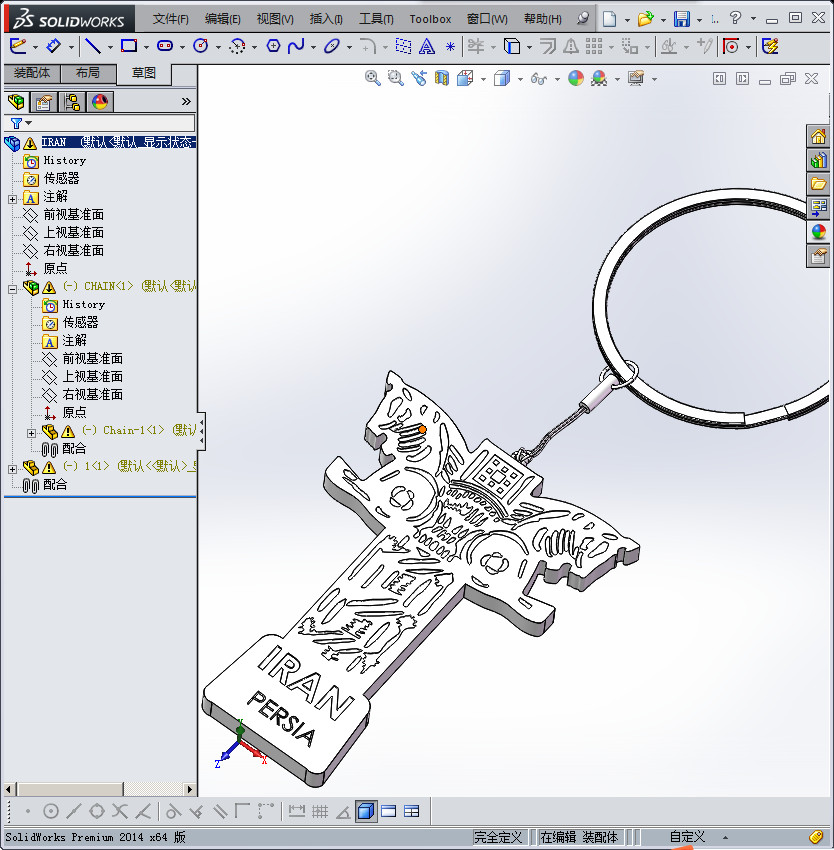The width and height of the screenshot is (834, 850).
Task: Open the 编辑(E) menu
Action: [x=222, y=19]
